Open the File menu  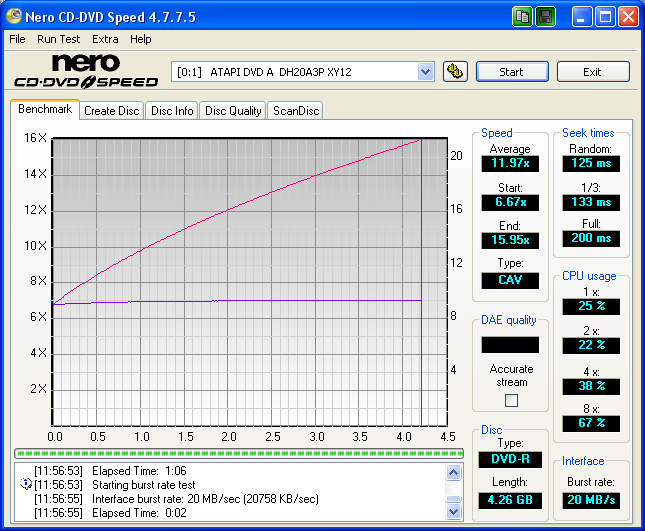pyautogui.click(x=17, y=39)
